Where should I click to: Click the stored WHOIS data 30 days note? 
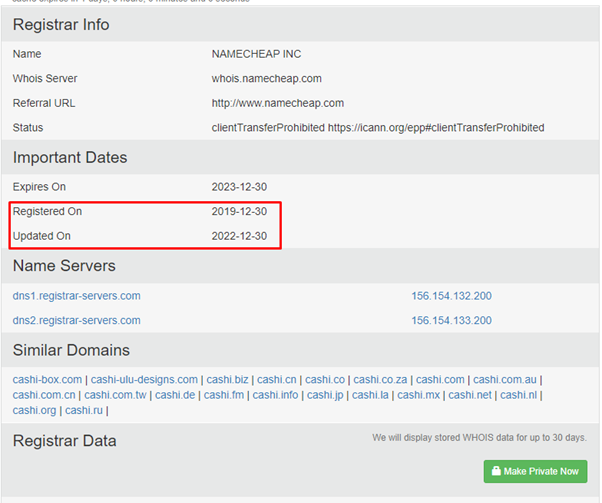pyautogui.click(x=479, y=438)
